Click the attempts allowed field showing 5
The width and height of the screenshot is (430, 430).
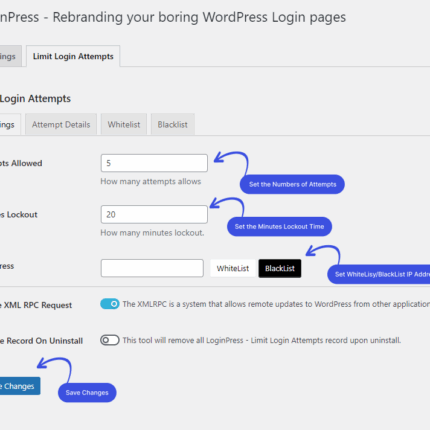[x=154, y=163]
